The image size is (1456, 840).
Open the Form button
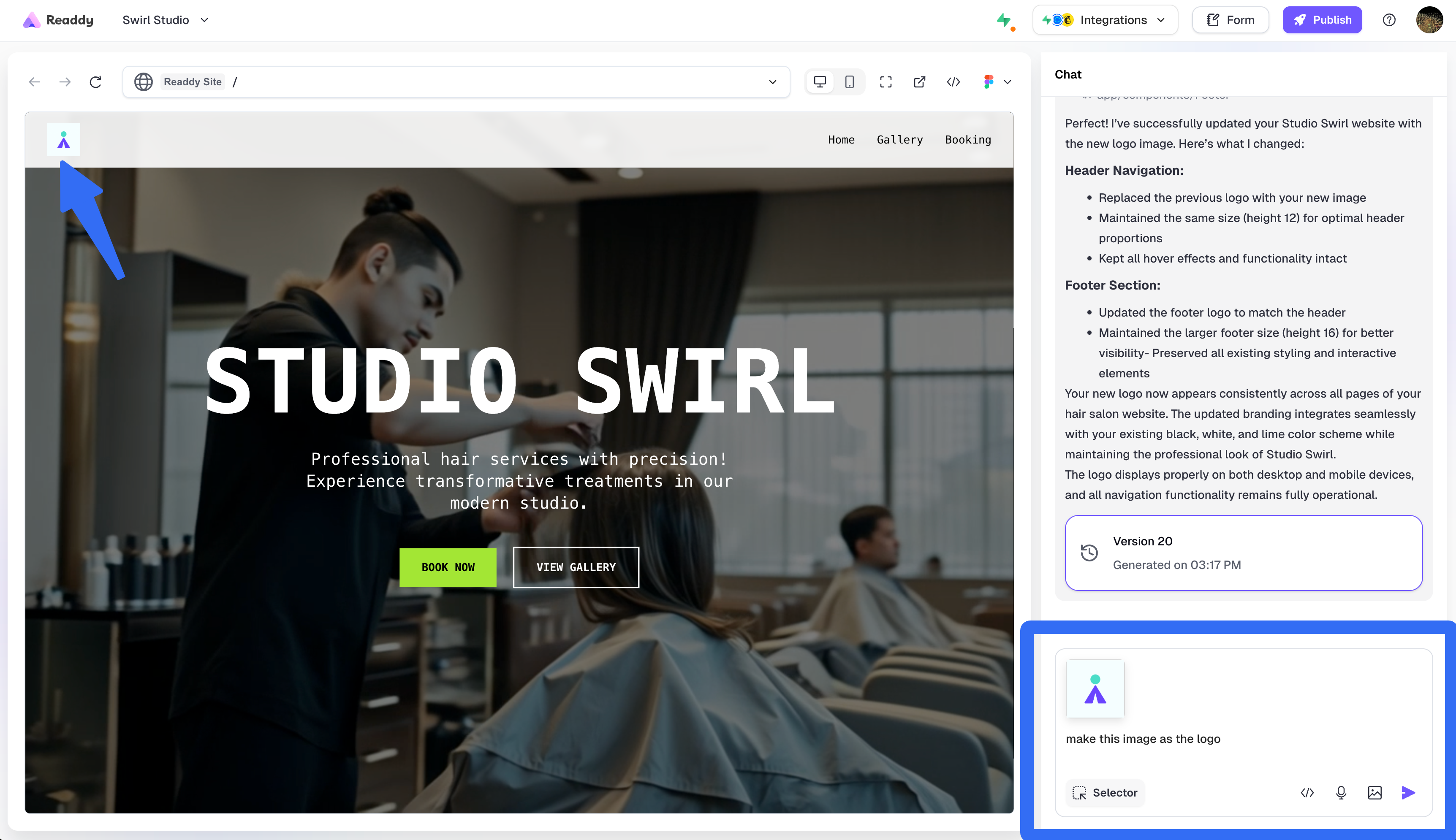[x=1231, y=20]
